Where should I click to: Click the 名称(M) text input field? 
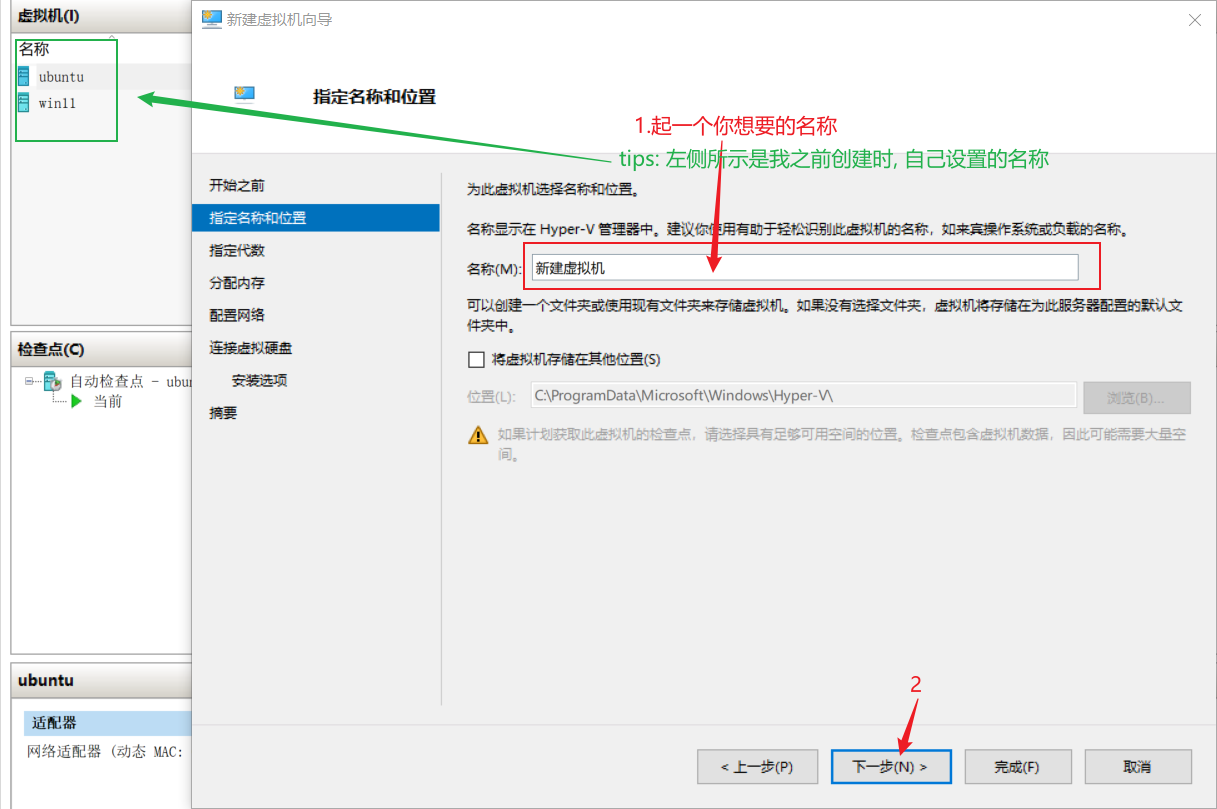[x=804, y=267]
